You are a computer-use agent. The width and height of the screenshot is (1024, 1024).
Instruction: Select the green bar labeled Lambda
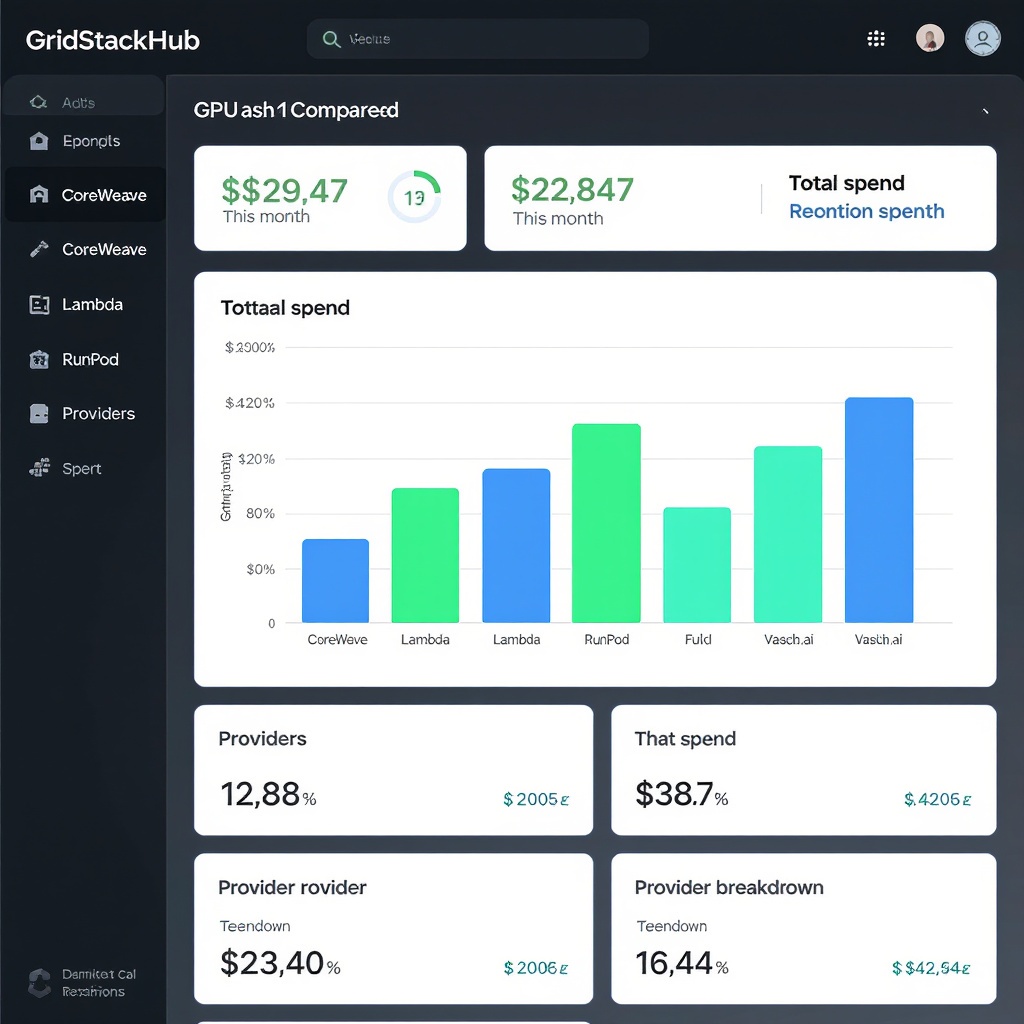click(425, 555)
